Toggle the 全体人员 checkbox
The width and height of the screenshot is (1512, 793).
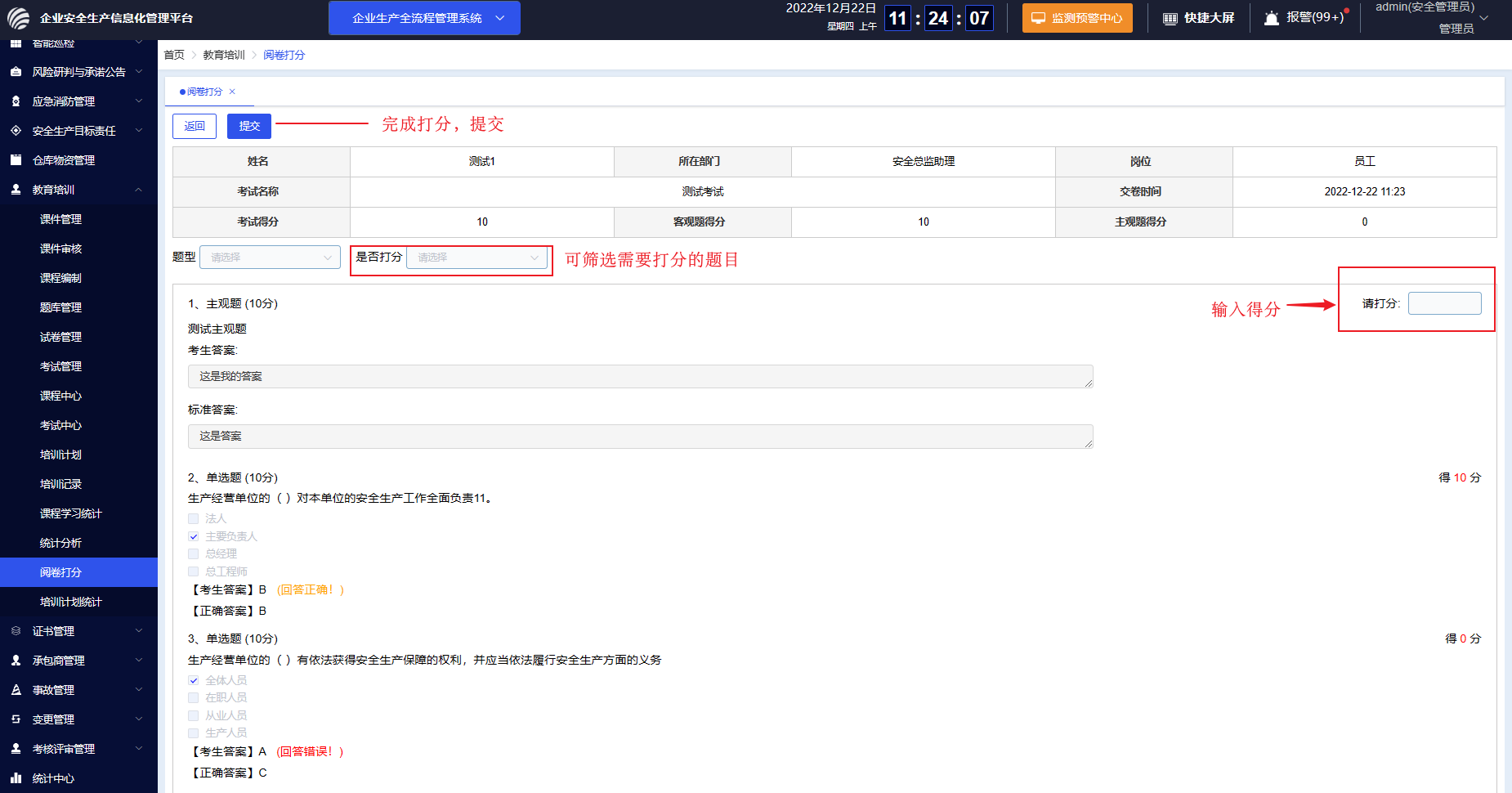pyautogui.click(x=194, y=680)
